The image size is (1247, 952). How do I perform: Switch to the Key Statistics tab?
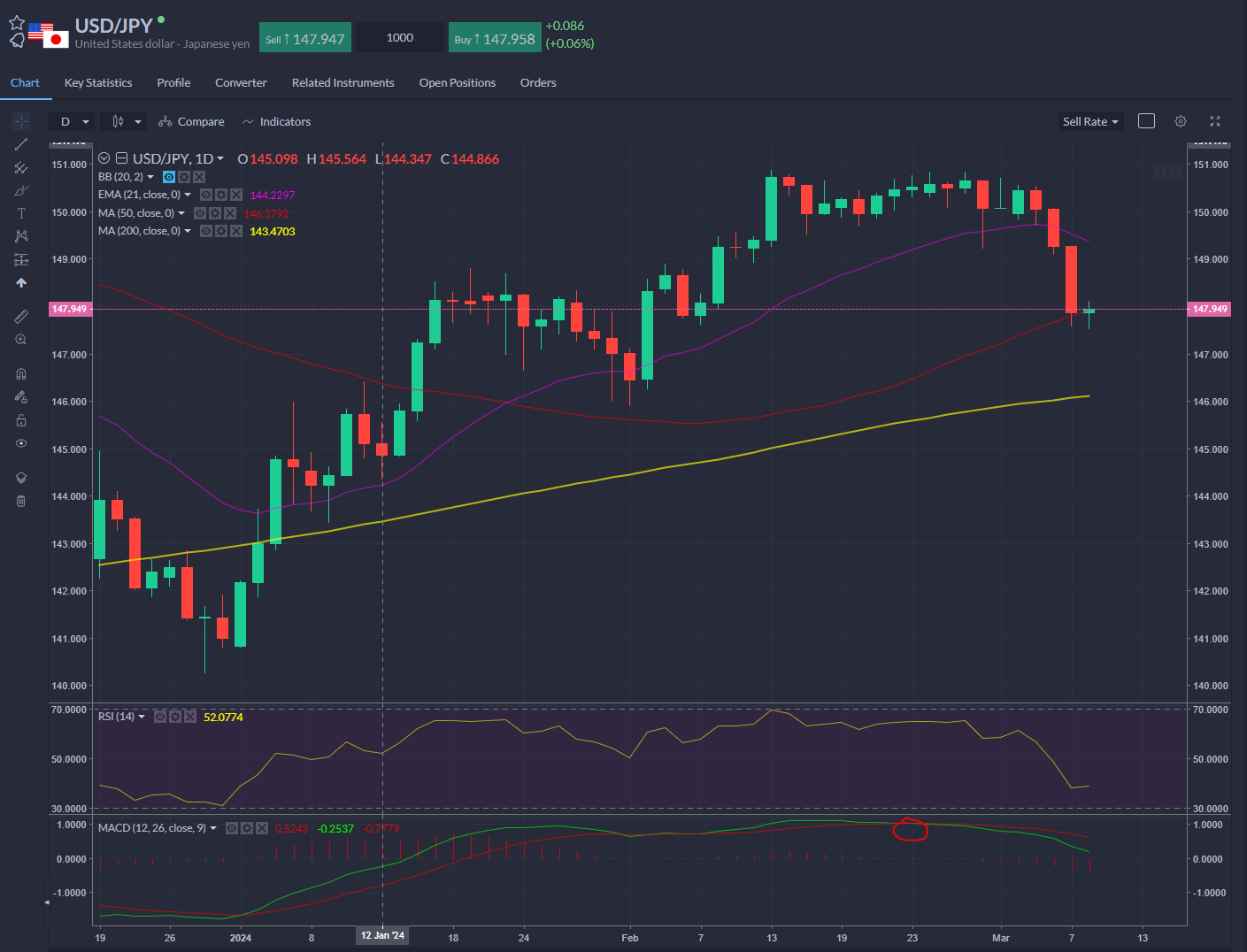click(x=97, y=82)
